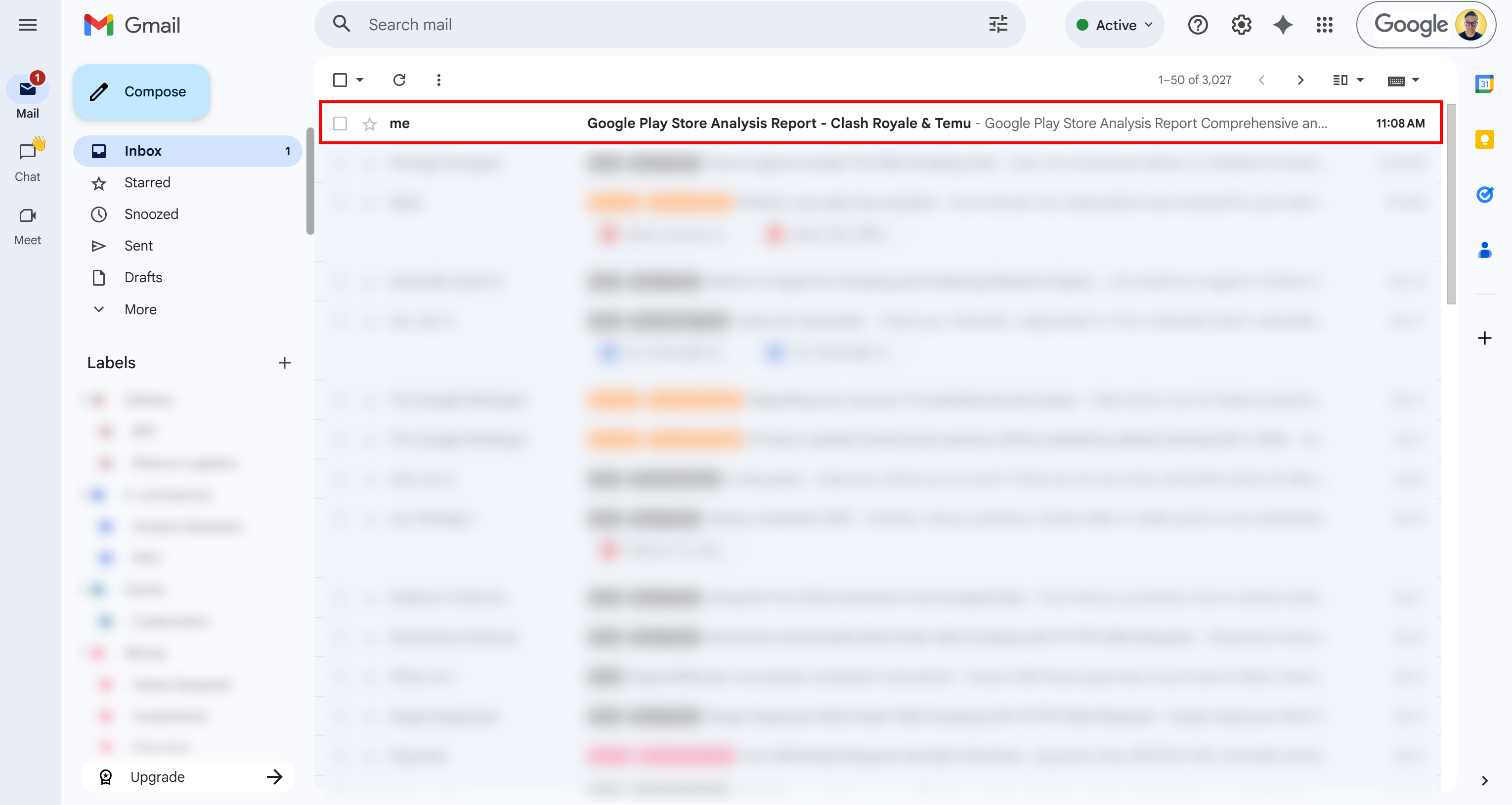Check the Google Play Store Analysis email

(x=341, y=123)
